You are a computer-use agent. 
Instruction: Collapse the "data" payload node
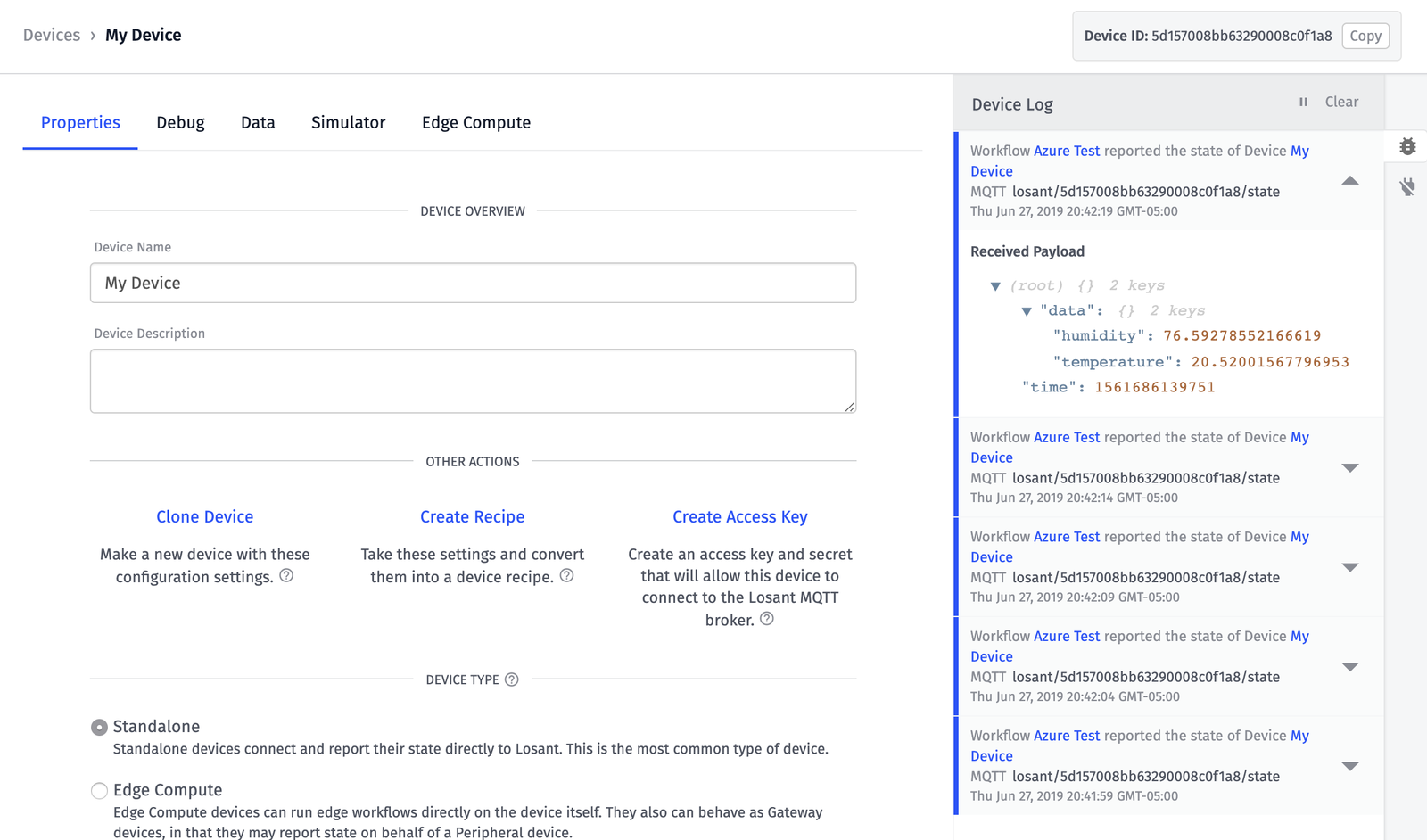click(x=1027, y=311)
